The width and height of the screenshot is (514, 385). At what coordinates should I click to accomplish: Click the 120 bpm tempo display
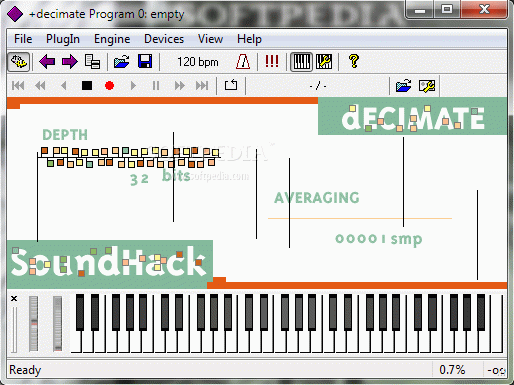pos(197,62)
